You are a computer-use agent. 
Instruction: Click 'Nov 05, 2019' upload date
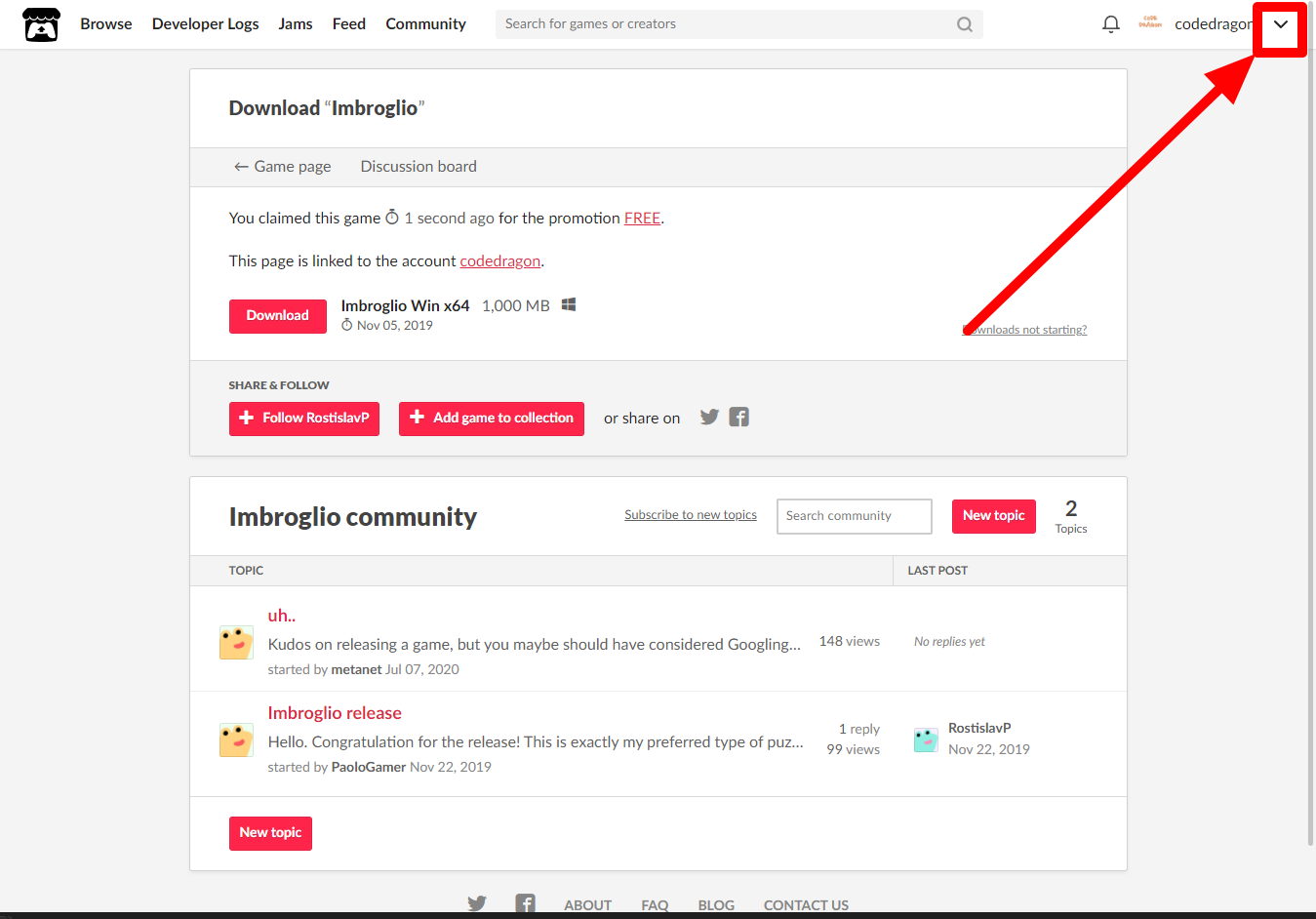(395, 326)
